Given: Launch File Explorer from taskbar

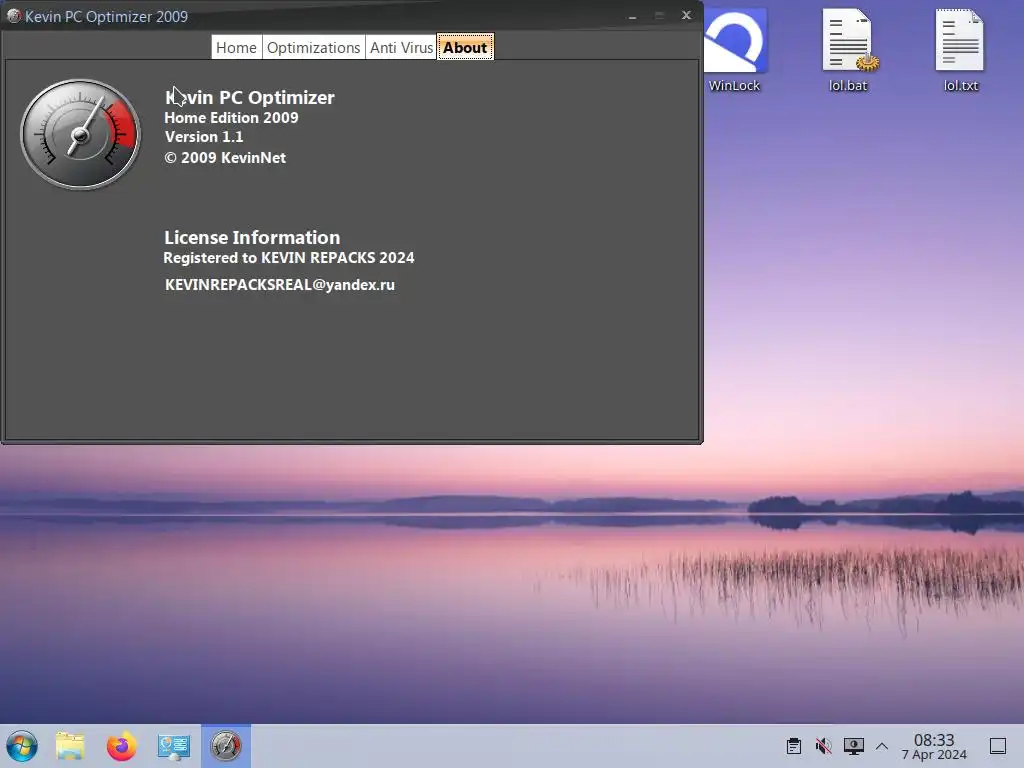Looking at the screenshot, I should click(70, 746).
